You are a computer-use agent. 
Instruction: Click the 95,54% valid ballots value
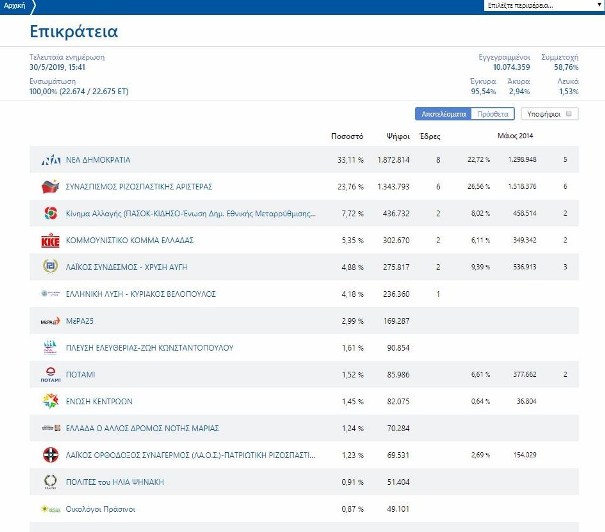483,91
